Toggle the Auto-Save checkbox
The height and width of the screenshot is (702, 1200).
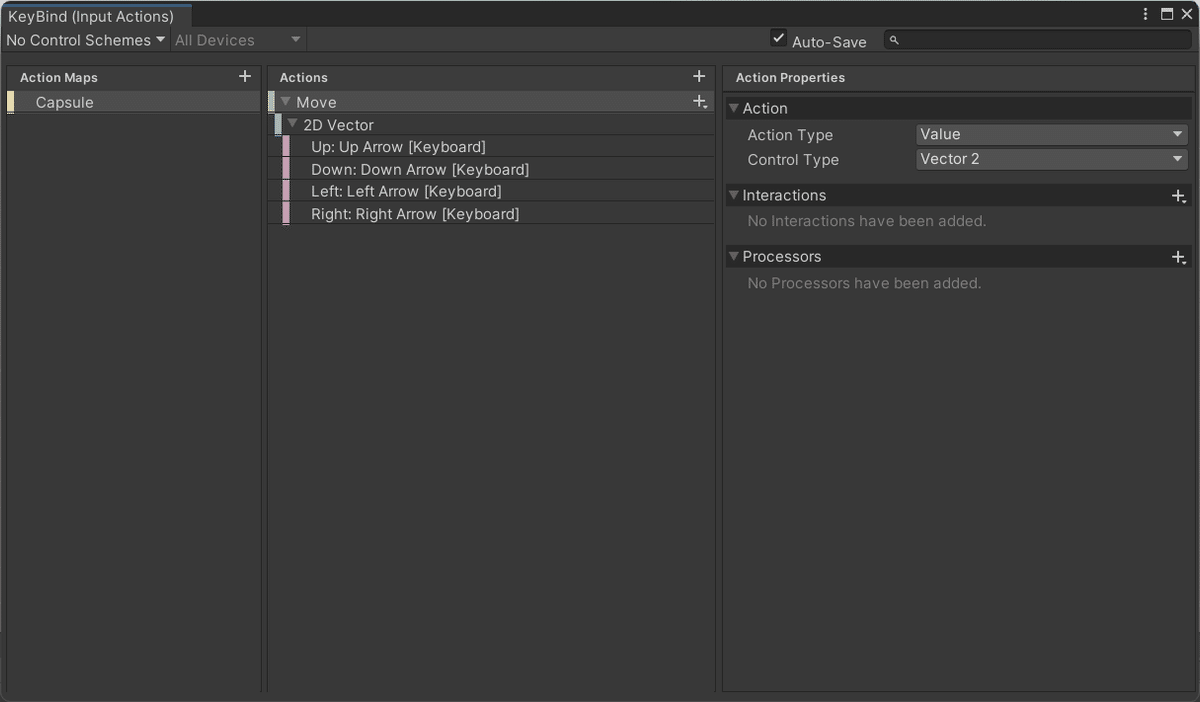(x=779, y=39)
